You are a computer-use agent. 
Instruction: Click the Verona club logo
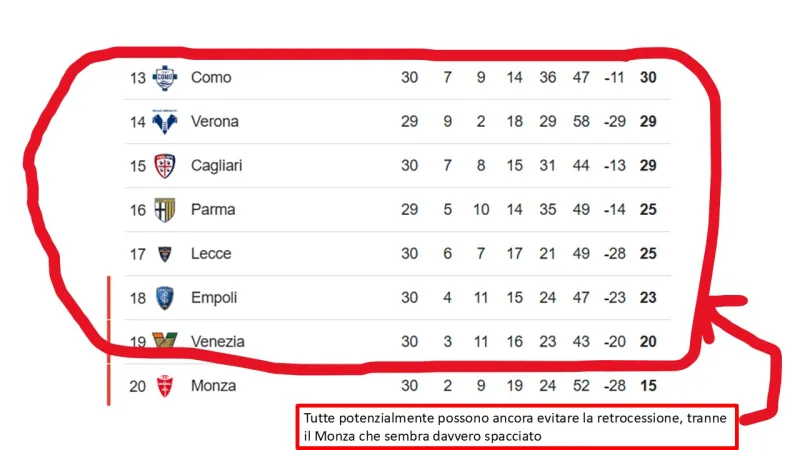(165, 122)
